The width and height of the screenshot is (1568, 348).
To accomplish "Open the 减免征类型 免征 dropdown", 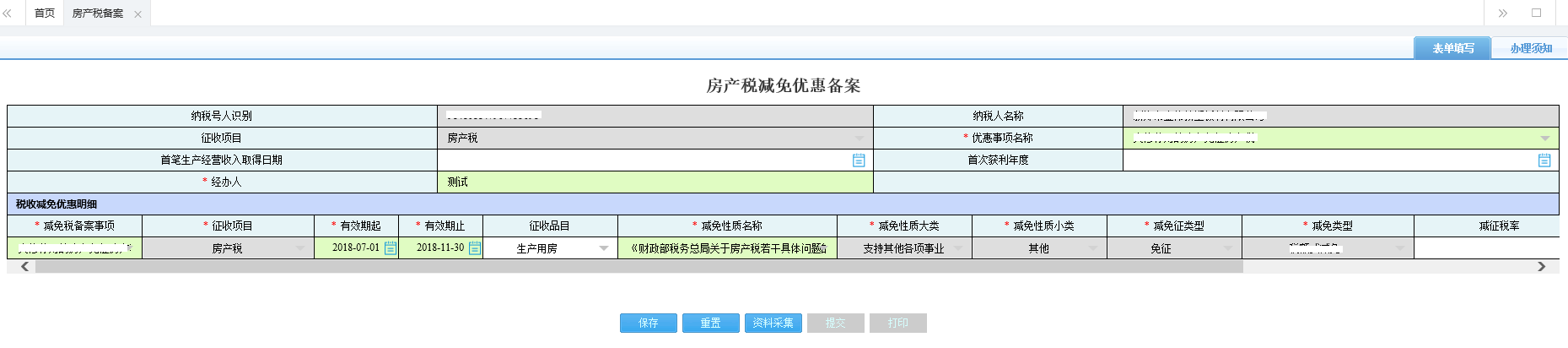I will 1228,248.
